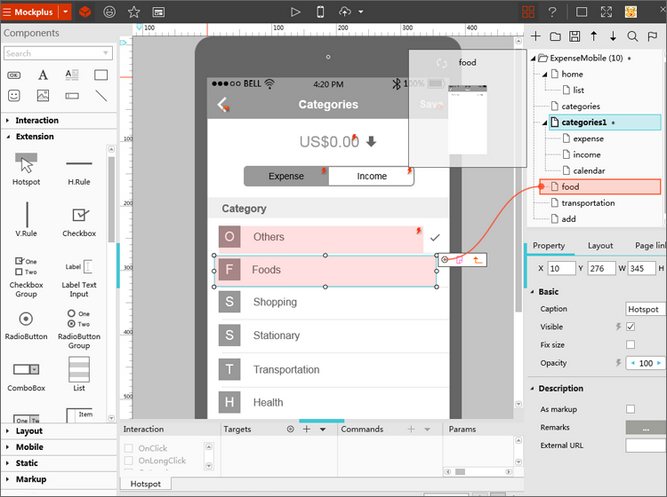Viewport: 667px width, 497px height.
Task: Select the Text area component icon
Action: (x=72, y=75)
